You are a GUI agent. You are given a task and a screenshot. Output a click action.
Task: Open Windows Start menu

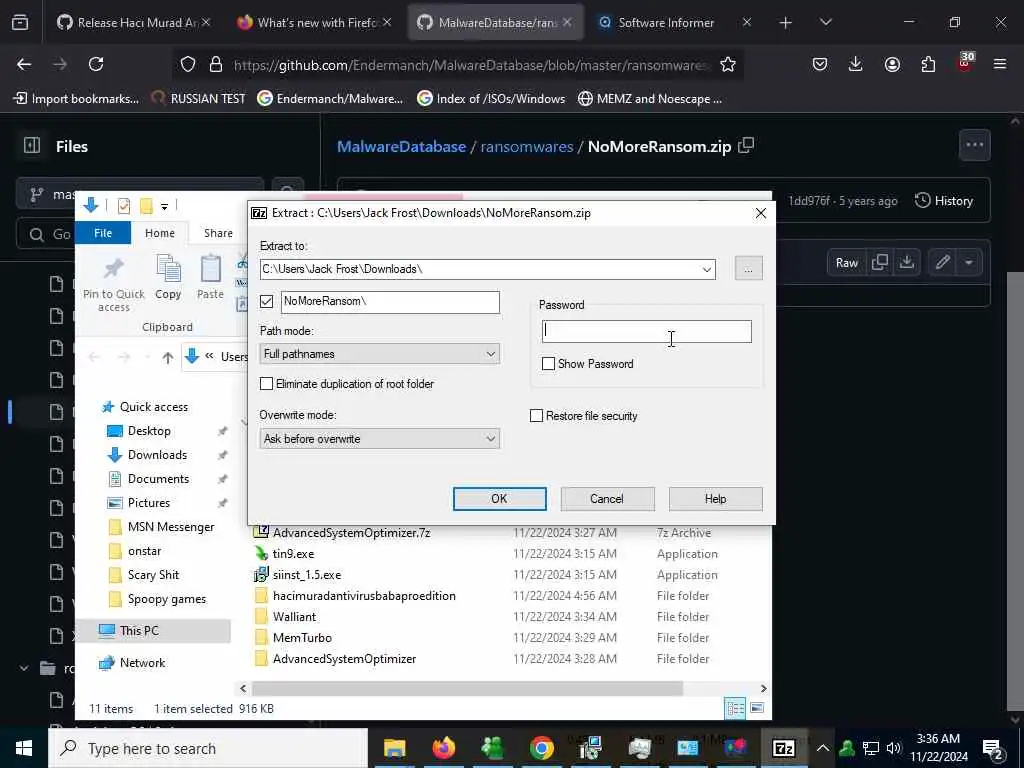[24, 748]
